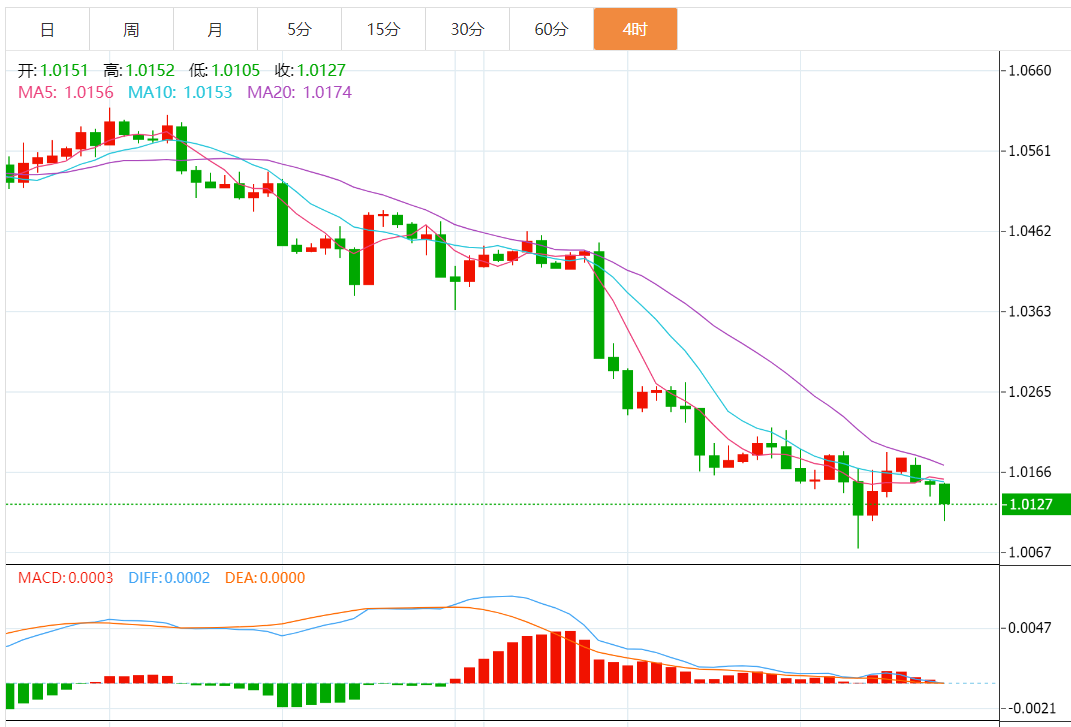Click the 1.0561 price axis label
The height and width of the screenshot is (727, 1071).
pyautogui.click(x=1030, y=151)
